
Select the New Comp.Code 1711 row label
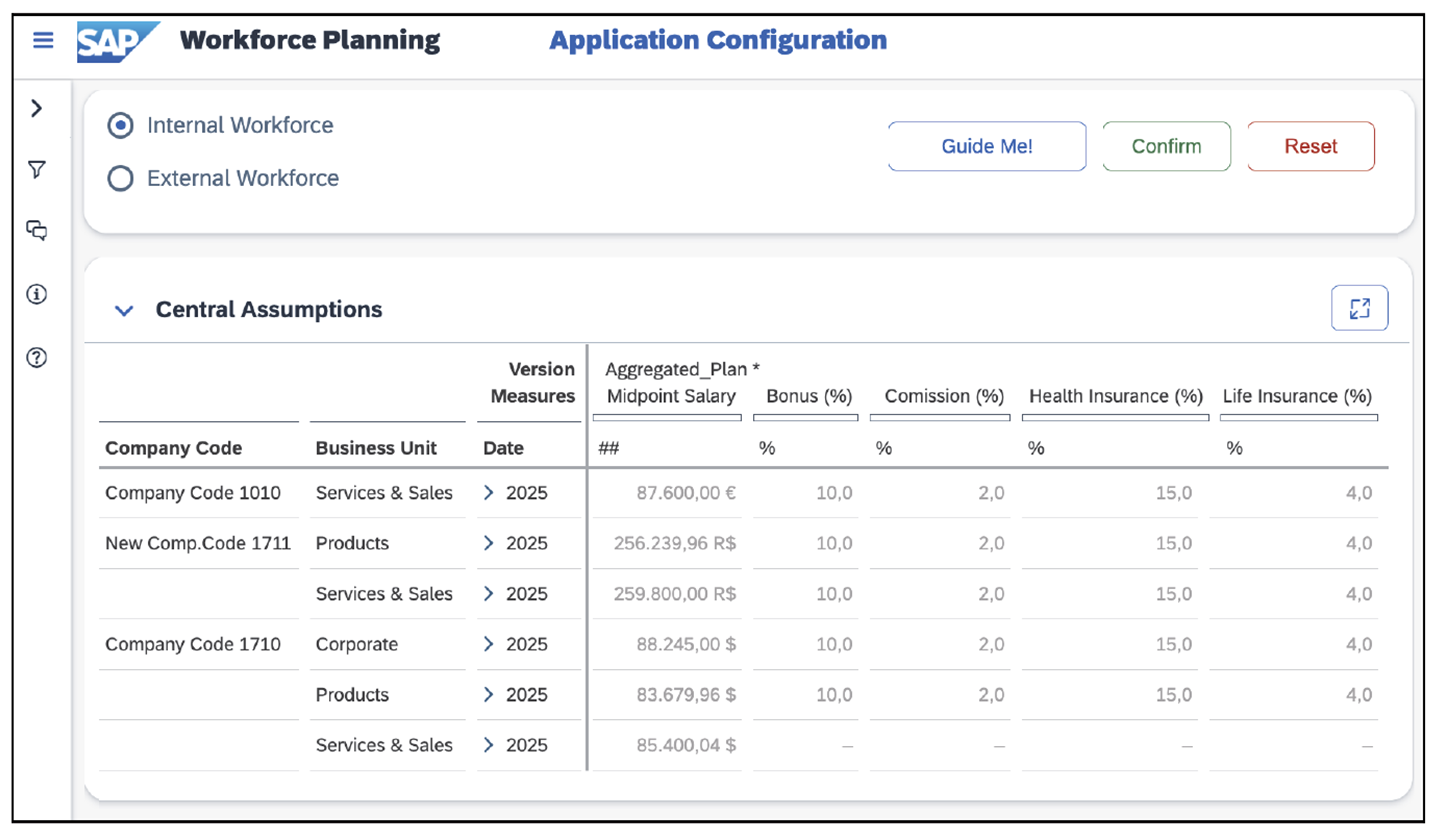[198, 543]
